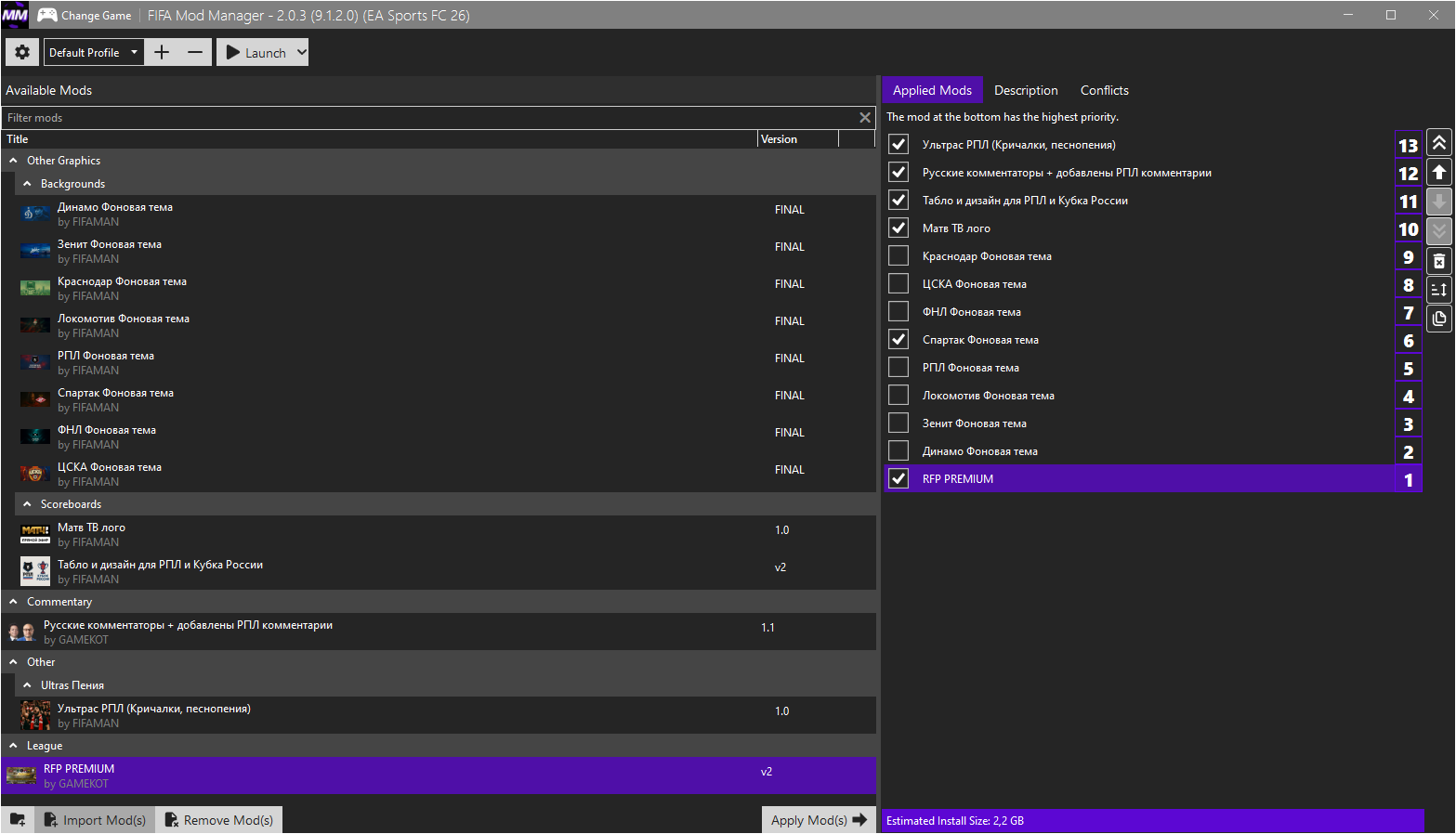Image resolution: width=1456 pixels, height=834 pixels.
Task: Open settings via the gear icon
Action: (22, 53)
